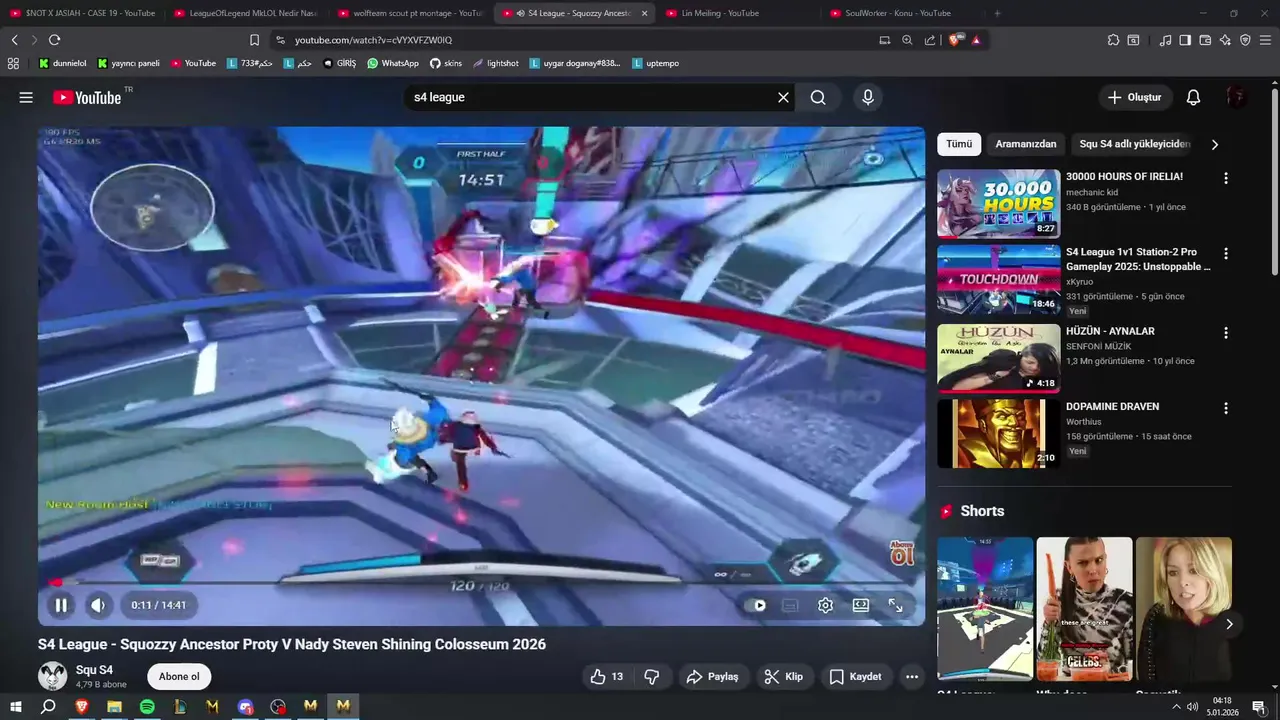
Task: Open video settings gear
Action: click(x=825, y=605)
